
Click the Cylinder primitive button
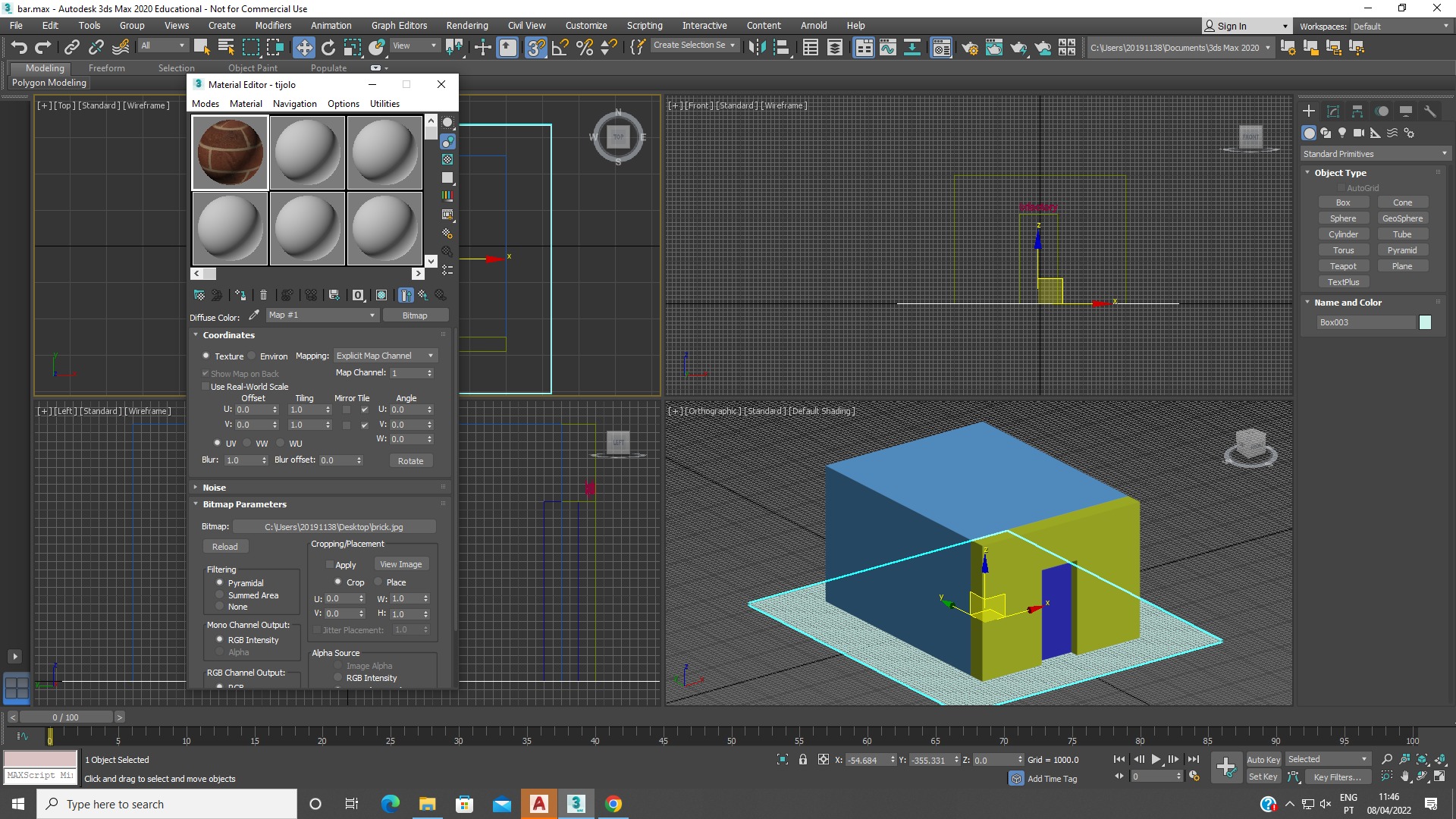[1343, 234]
